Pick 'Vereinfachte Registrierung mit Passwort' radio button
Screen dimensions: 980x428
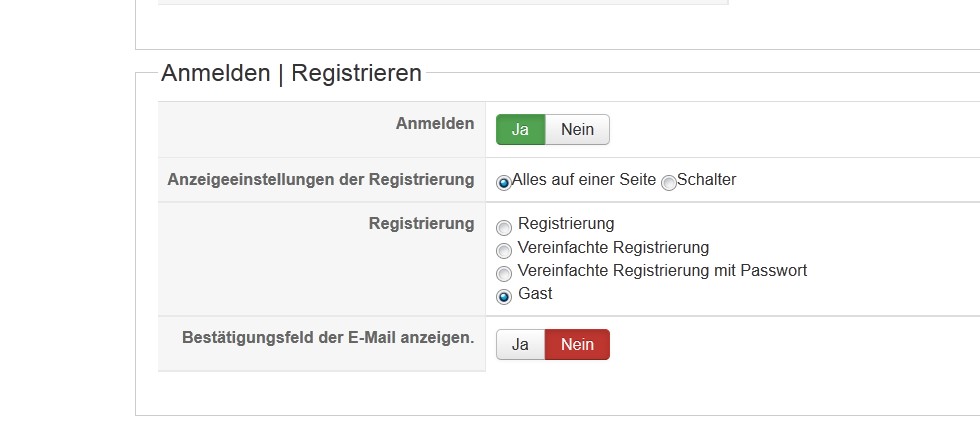(504, 274)
